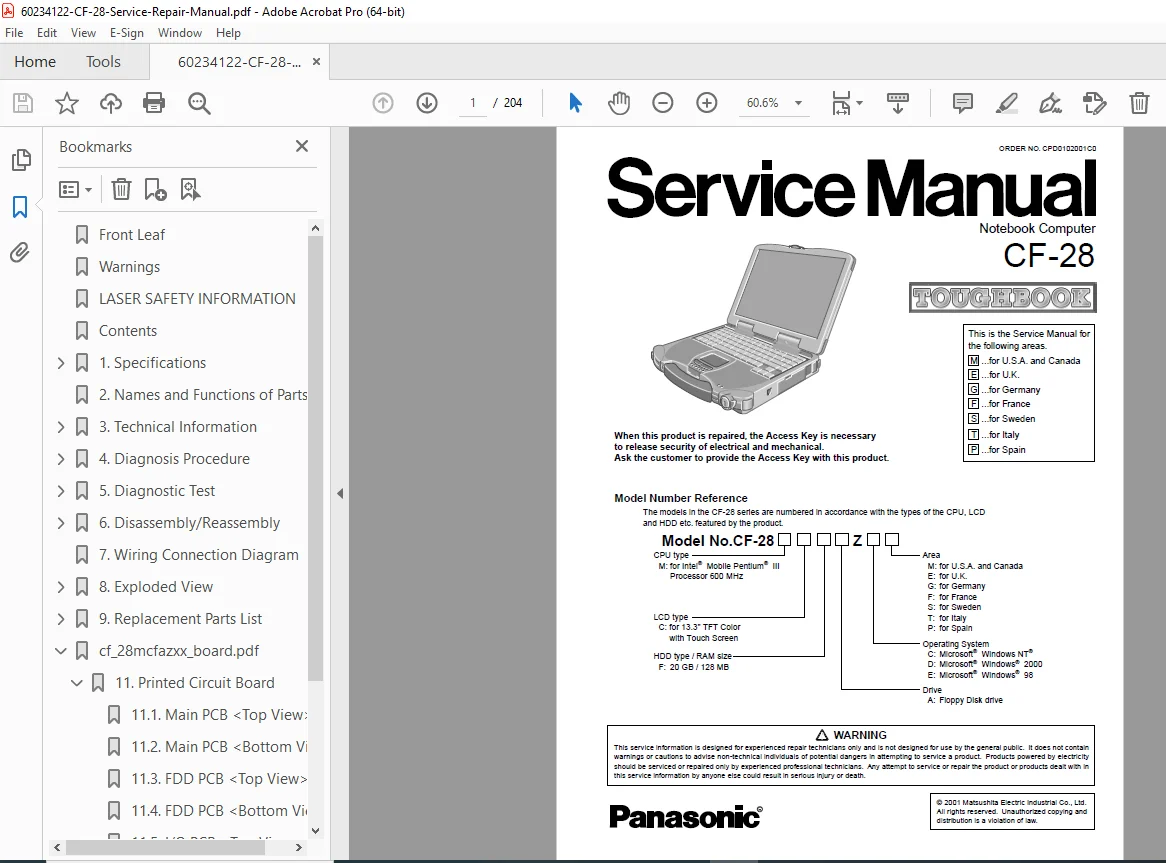
Task: Open the Edit menu
Action: [x=47, y=33]
